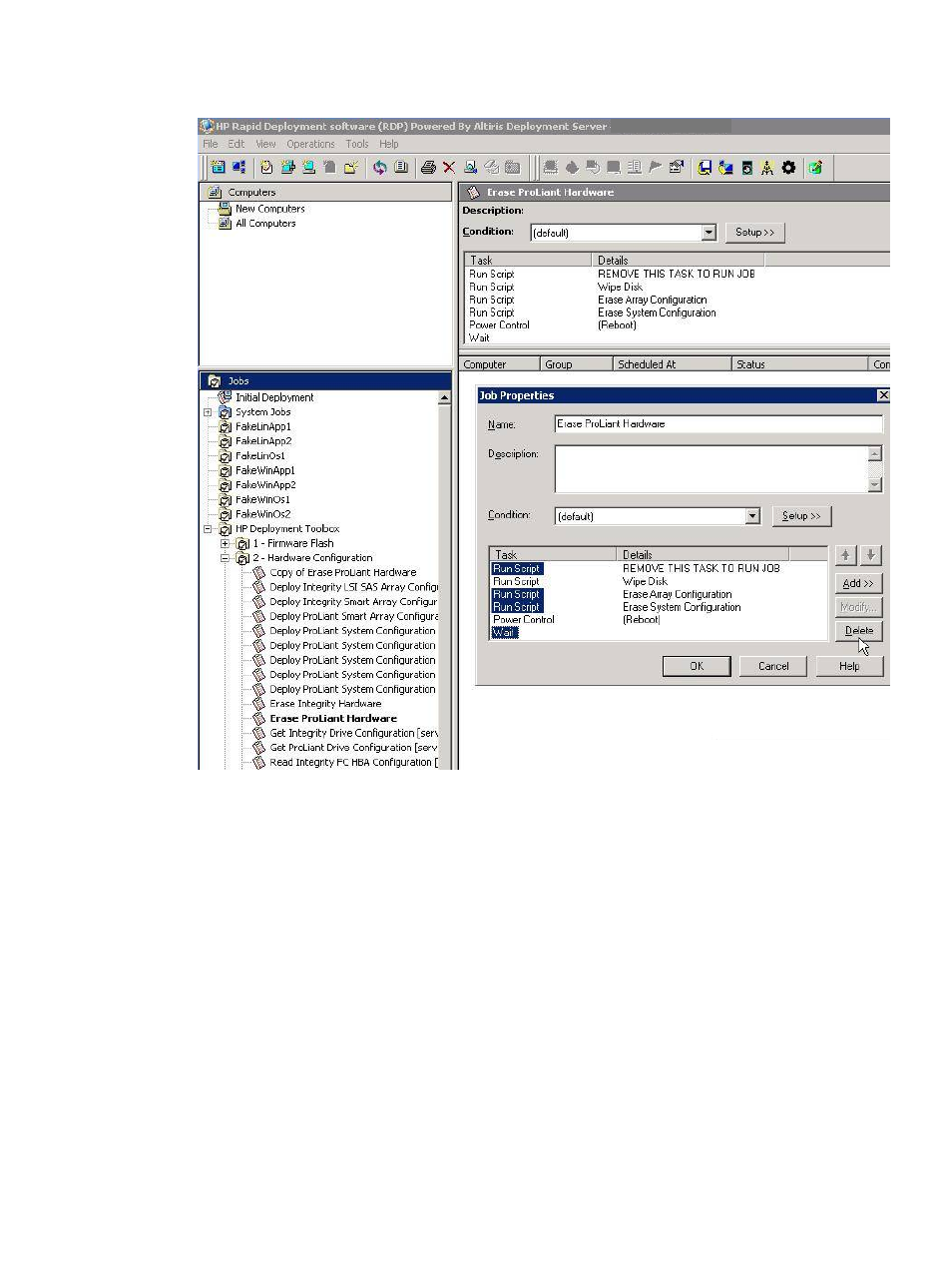Select the Wait task in Job Properties
The height and width of the screenshot is (1268, 952).
tap(505, 633)
